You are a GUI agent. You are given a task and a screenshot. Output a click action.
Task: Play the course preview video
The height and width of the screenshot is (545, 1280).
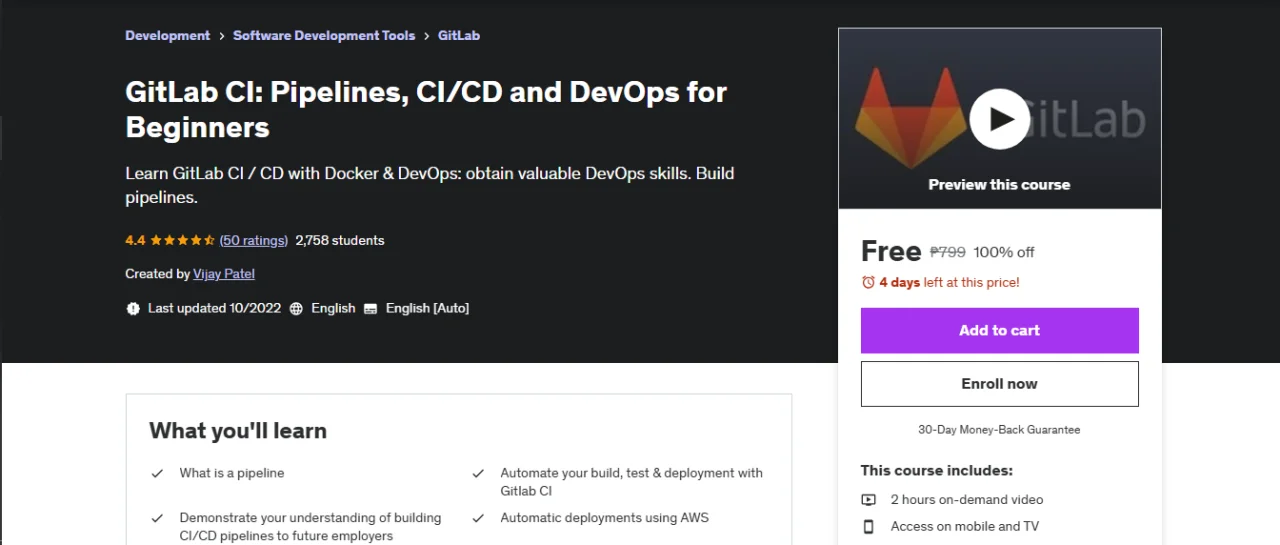(x=999, y=119)
